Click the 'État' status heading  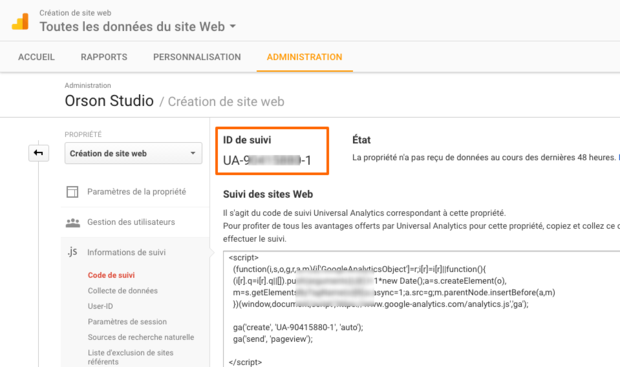(x=361, y=140)
